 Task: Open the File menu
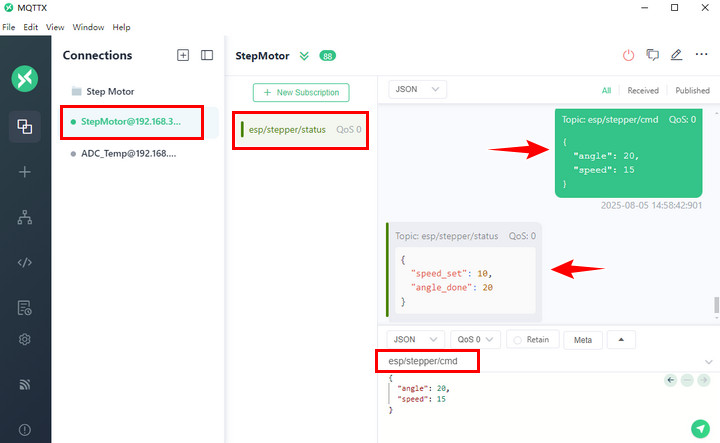9,27
